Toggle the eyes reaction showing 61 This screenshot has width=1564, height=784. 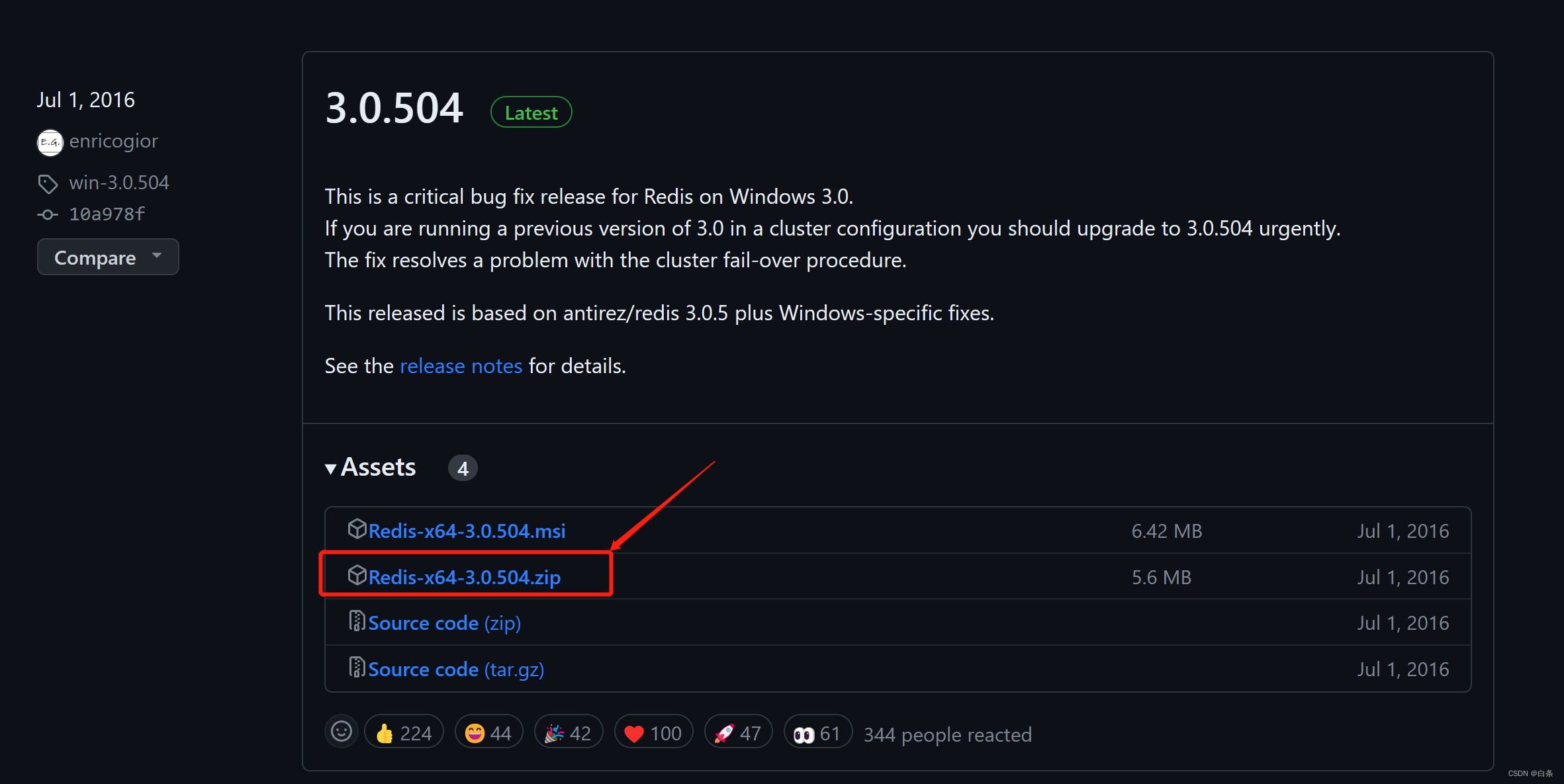pyautogui.click(x=817, y=733)
